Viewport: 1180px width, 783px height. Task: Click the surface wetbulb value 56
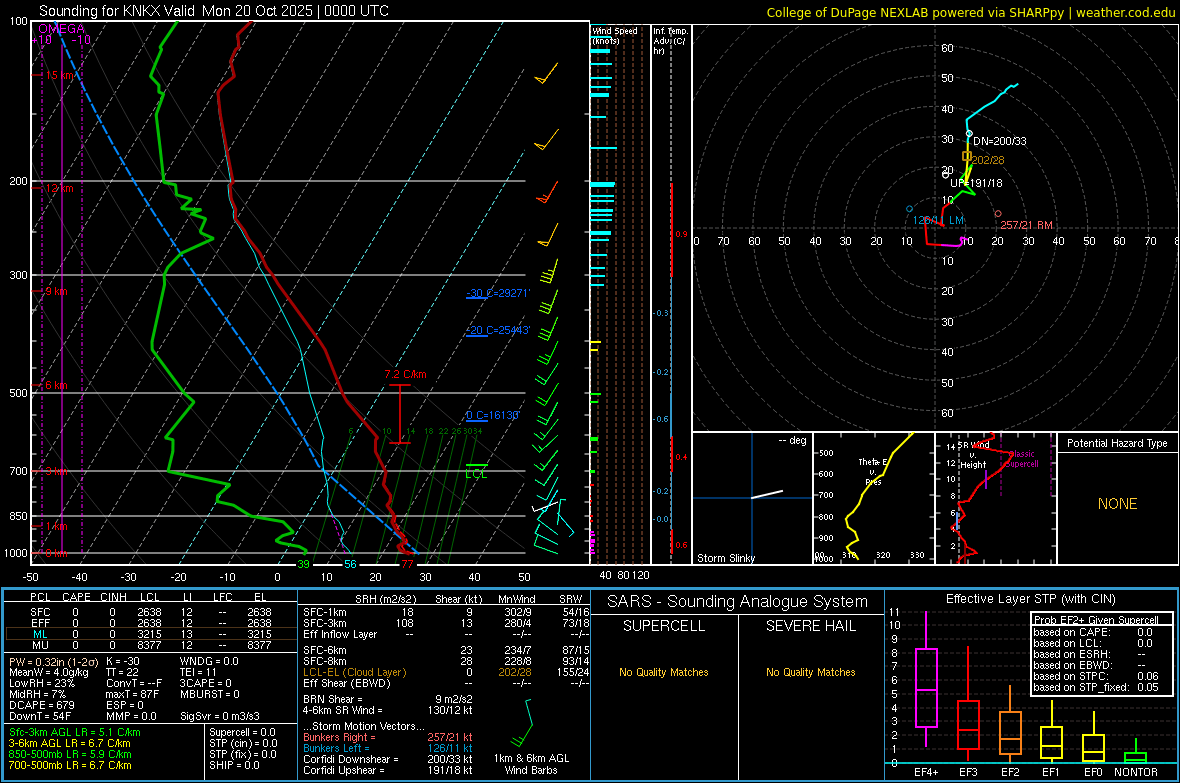[x=350, y=564]
